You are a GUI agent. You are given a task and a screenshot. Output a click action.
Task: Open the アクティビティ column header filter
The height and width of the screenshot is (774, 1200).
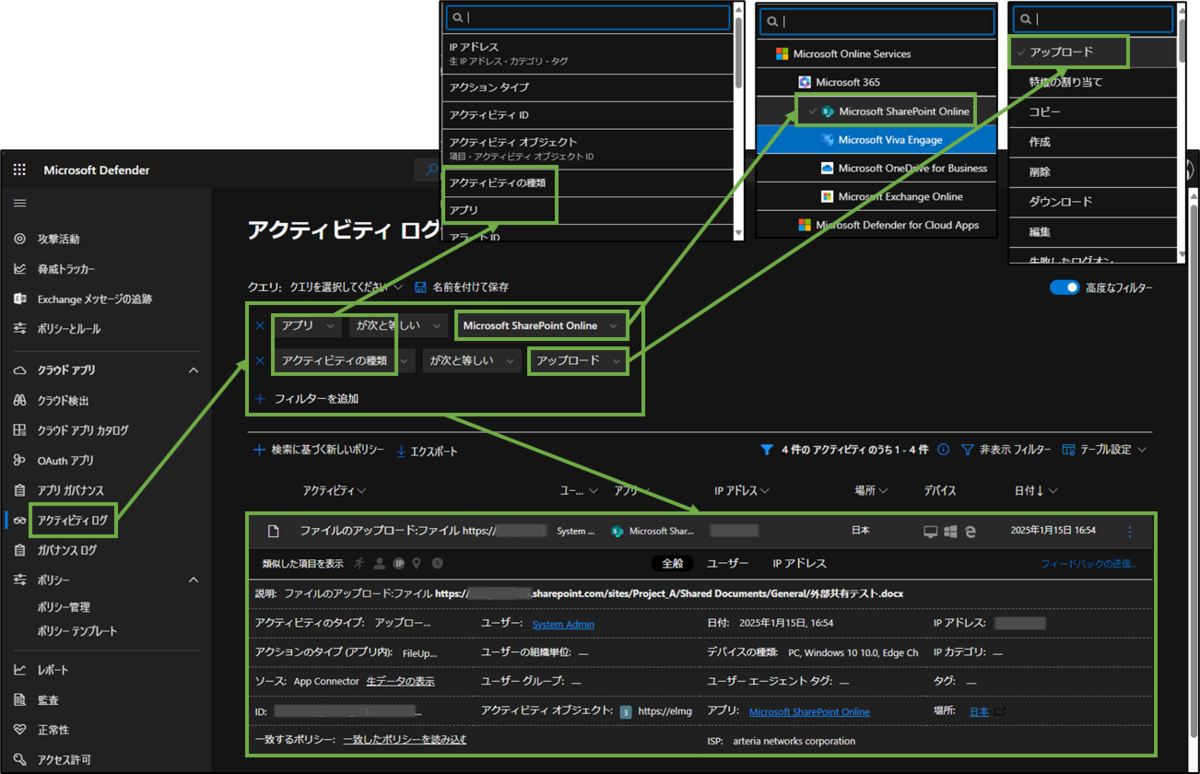pyautogui.click(x=334, y=491)
